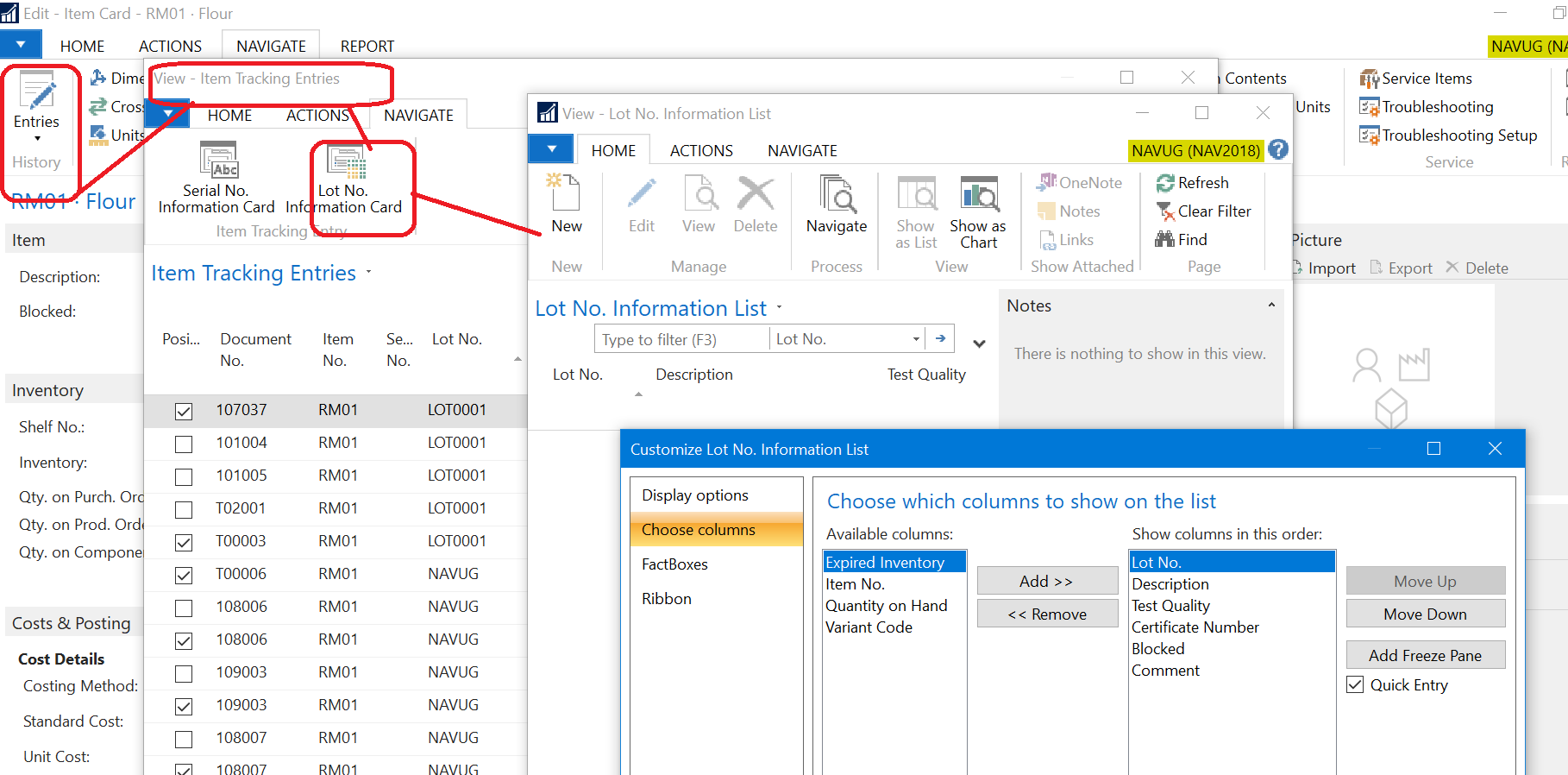Click the Navigate icon in Process group
Image resolution: width=1568 pixels, height=775 pixels.
click(837, 204)
